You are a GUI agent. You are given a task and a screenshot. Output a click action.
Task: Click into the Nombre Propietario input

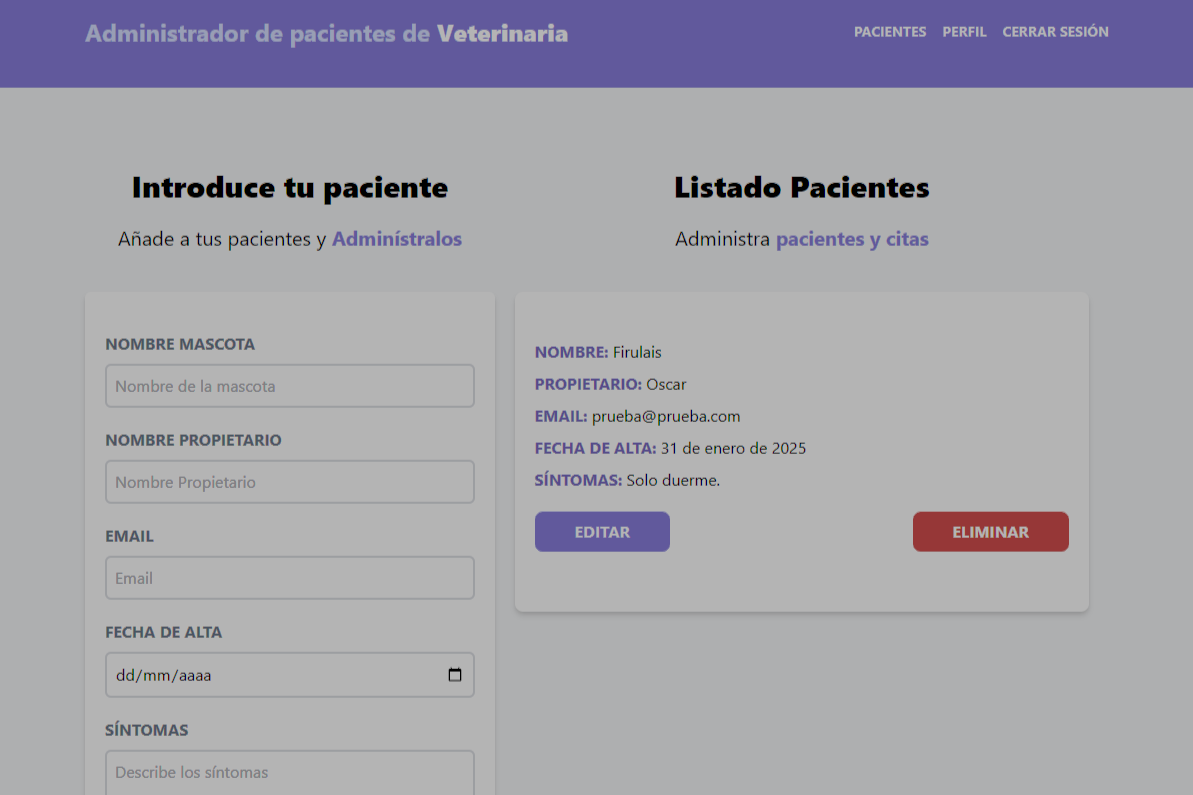pyautogui.click(x=289, y=482)
